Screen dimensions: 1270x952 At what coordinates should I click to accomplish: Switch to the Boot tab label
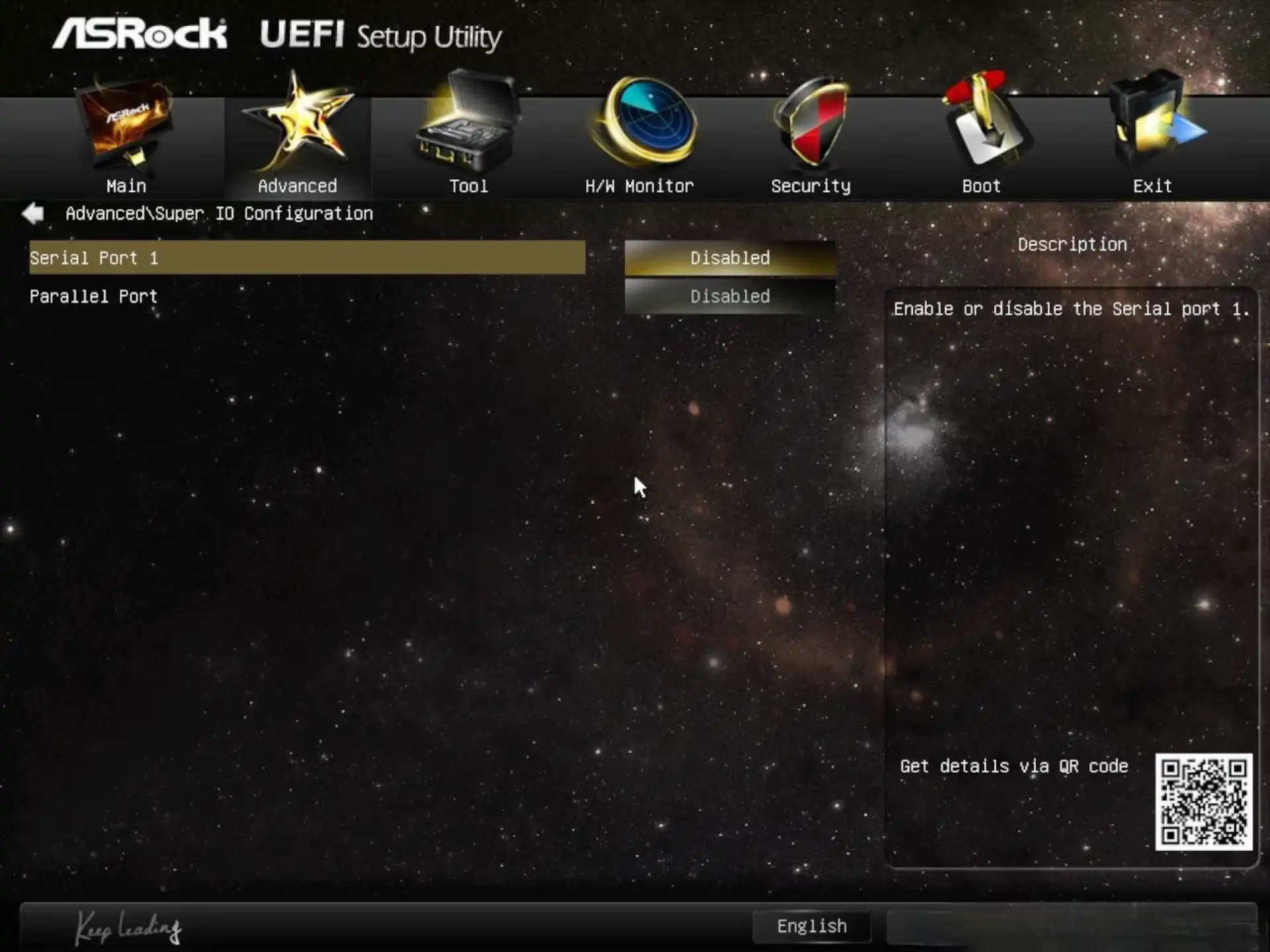[981, 186]
